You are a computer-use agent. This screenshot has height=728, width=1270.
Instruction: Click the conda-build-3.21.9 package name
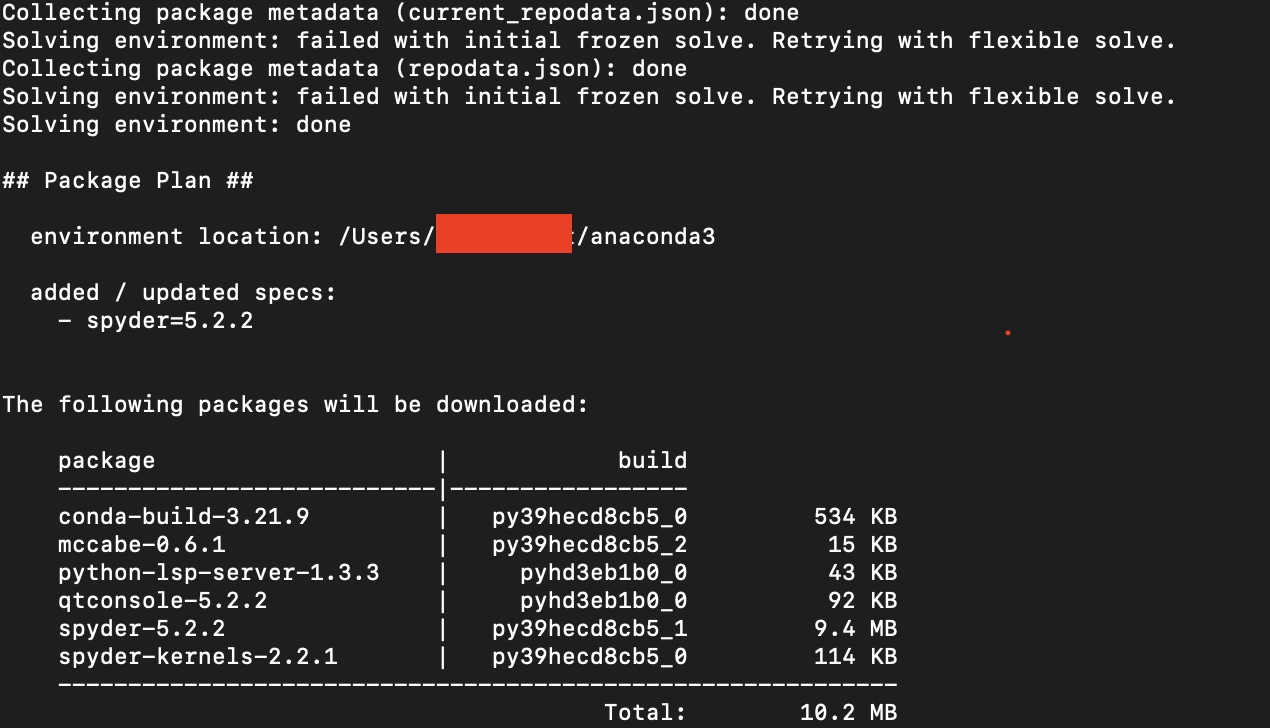(184, 517)
